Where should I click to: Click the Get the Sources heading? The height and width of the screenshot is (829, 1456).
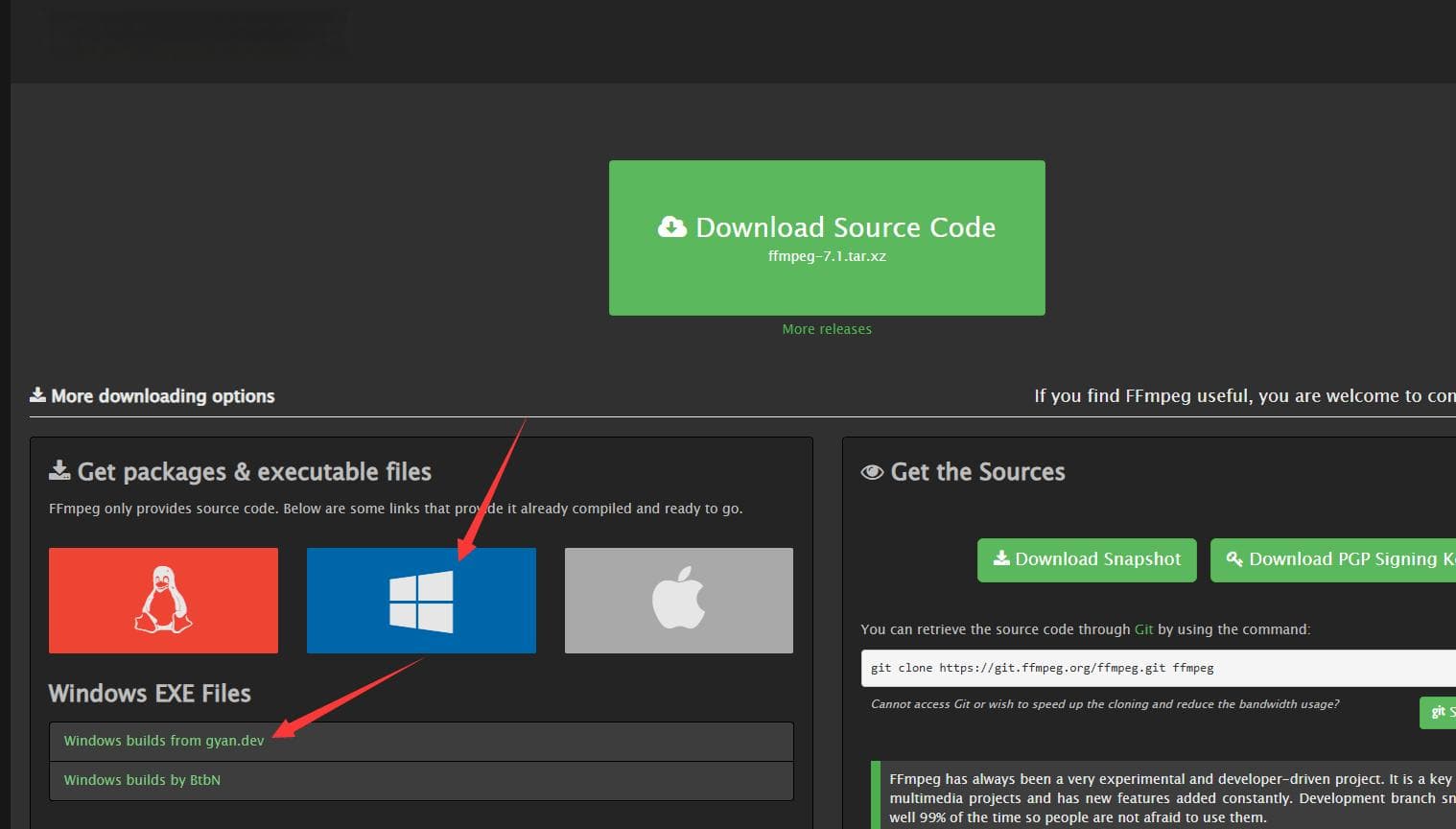point(963,472)
